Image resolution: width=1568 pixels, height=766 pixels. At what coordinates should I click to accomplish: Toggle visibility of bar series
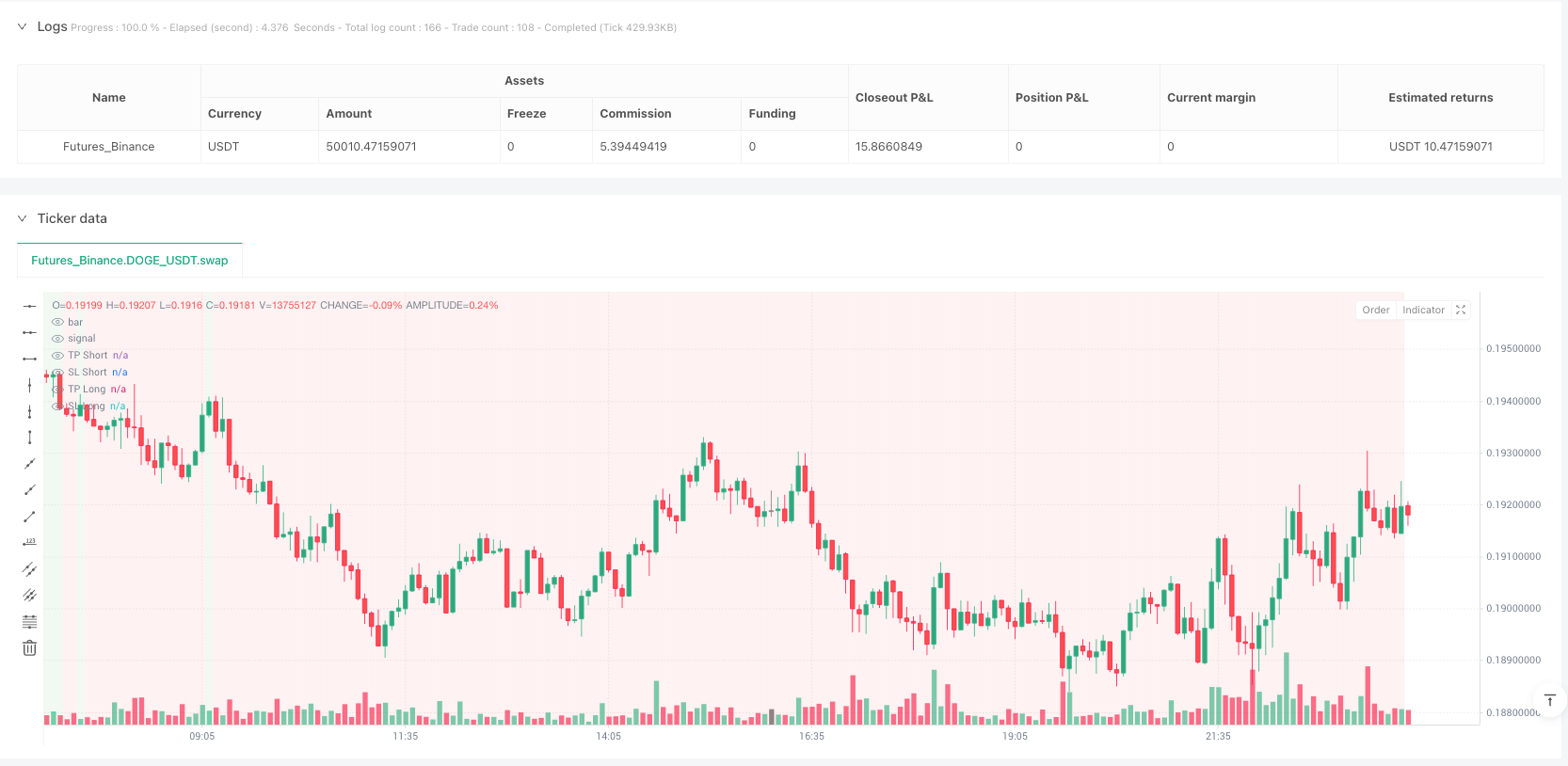58,322
